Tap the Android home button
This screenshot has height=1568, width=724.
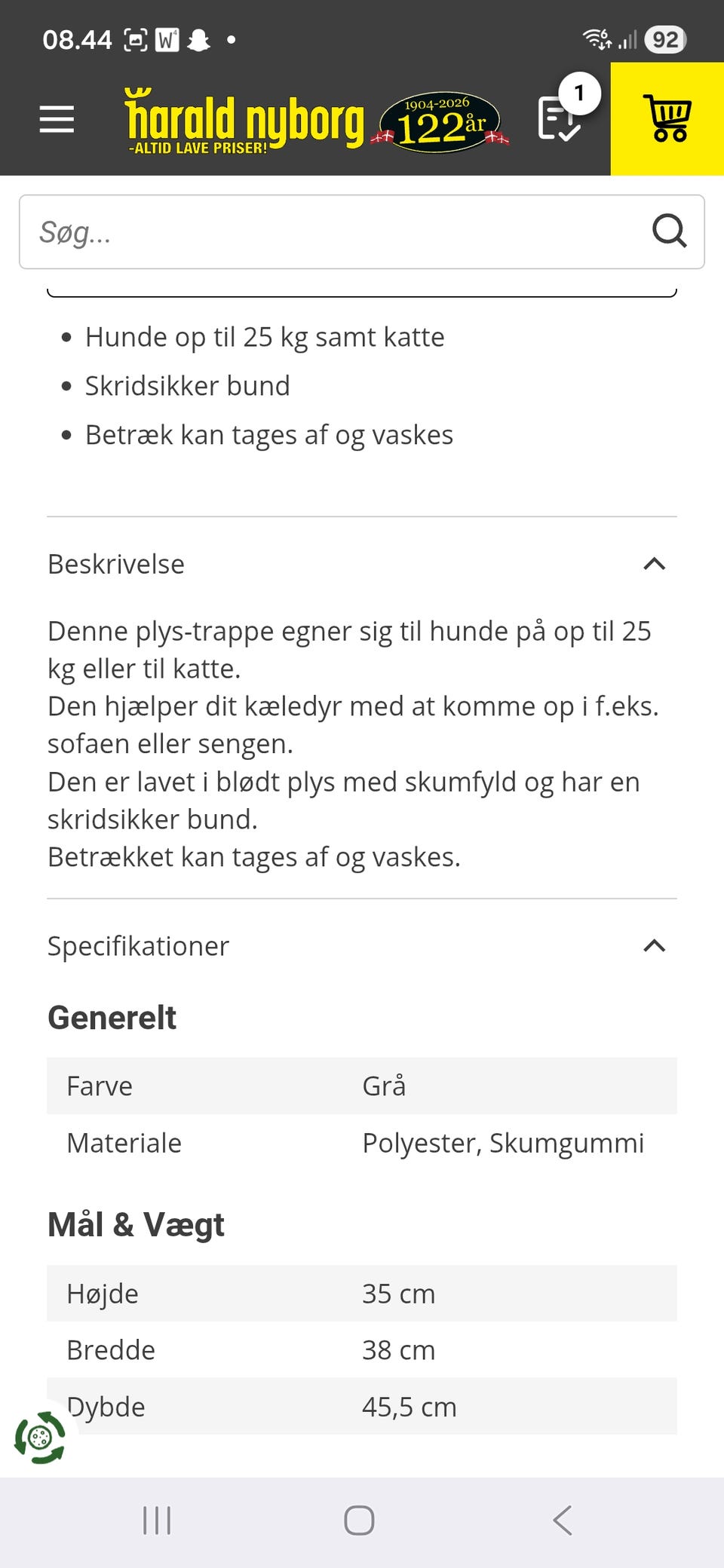359,1520
